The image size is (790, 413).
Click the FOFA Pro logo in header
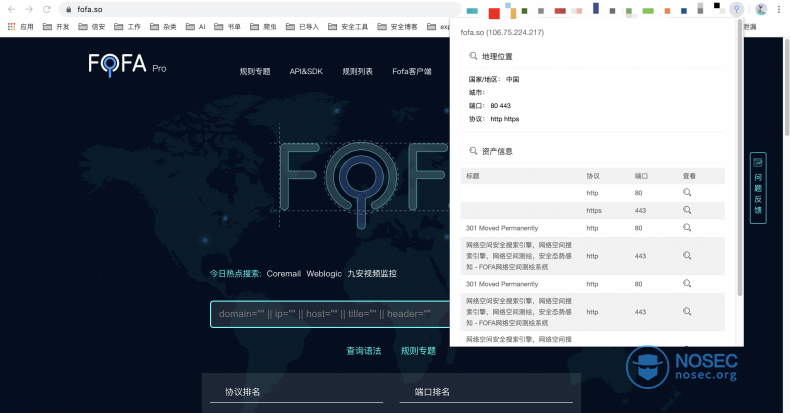[127, 66]
